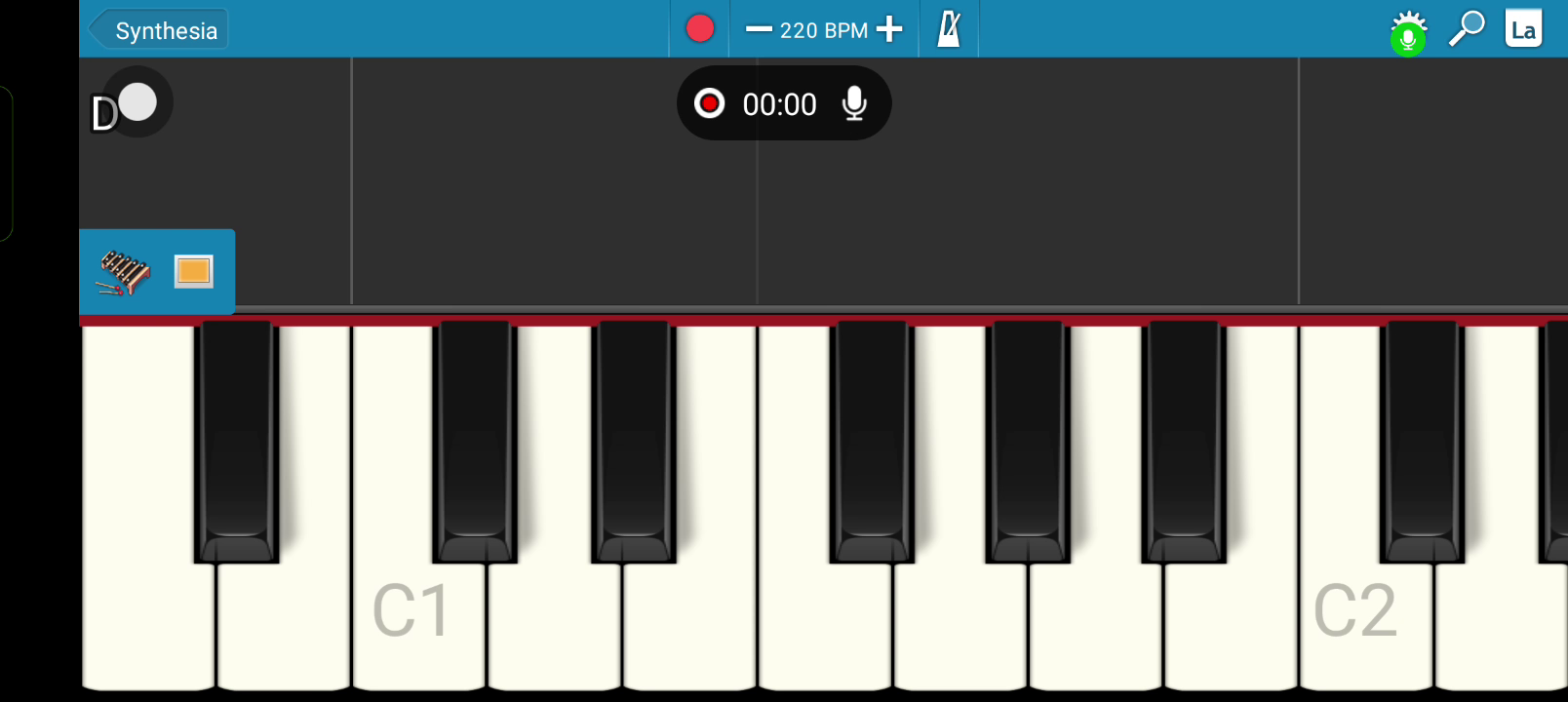The width and height of the screenshot is (1568, 702).
Task: Tap the 00:00 recording timer
Action: (x=779, y=104)
